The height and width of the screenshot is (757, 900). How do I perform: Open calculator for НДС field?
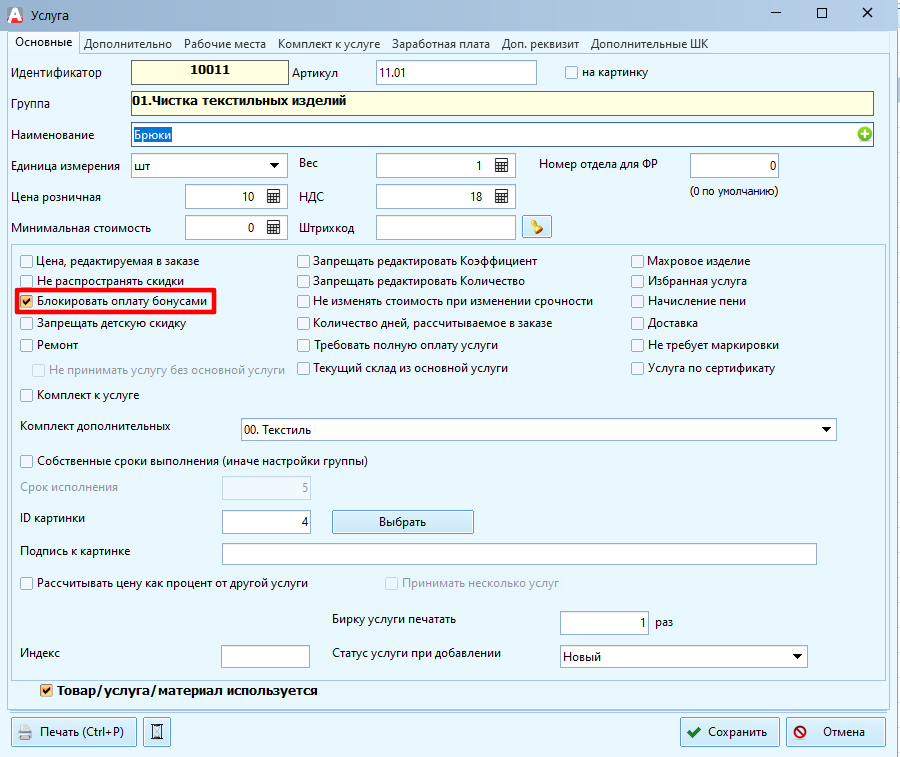click(x=502, y=197)
